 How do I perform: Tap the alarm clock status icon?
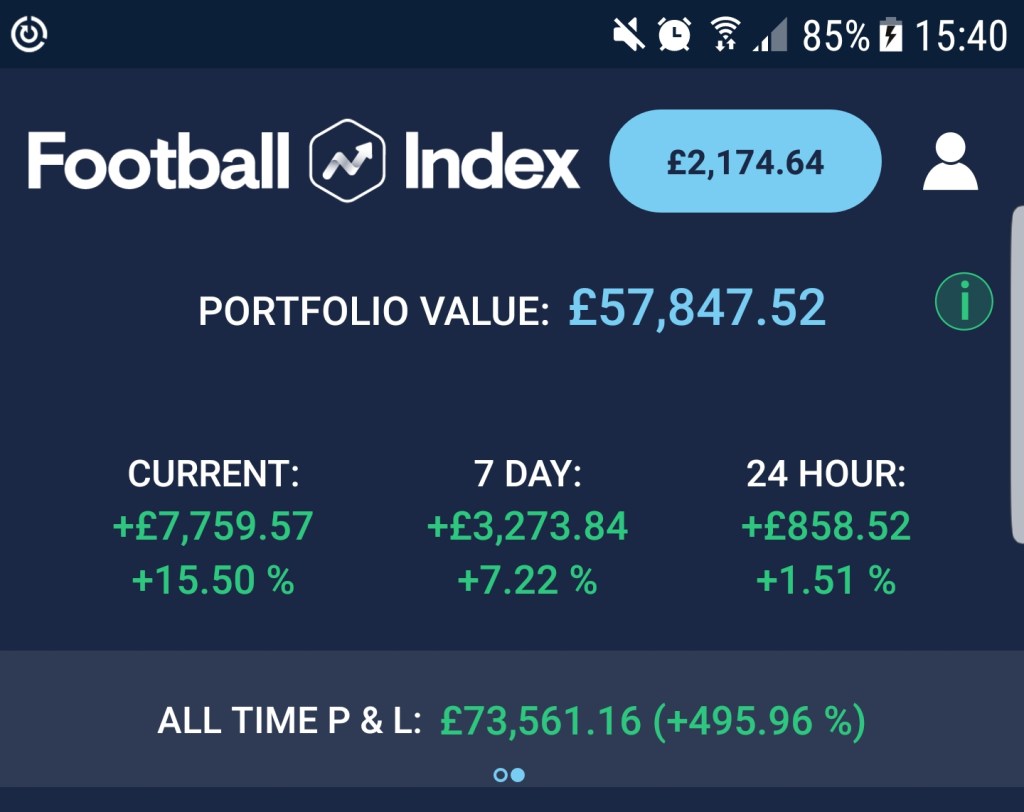click(674, 36)
